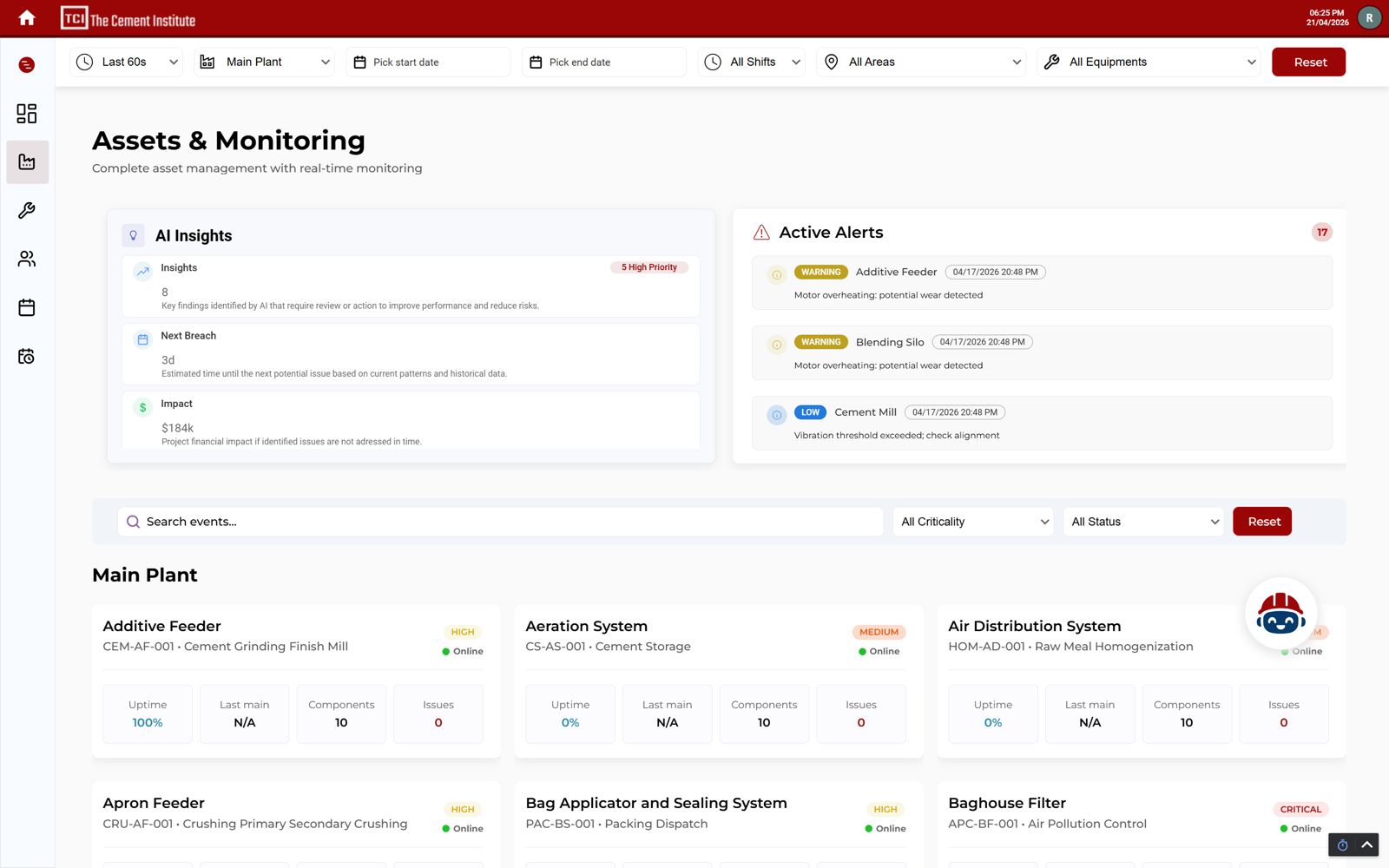Click Additive Feeder uptime 100% value
The image size is (1389, 868).
pyautogui.click(x=148, y=722)
